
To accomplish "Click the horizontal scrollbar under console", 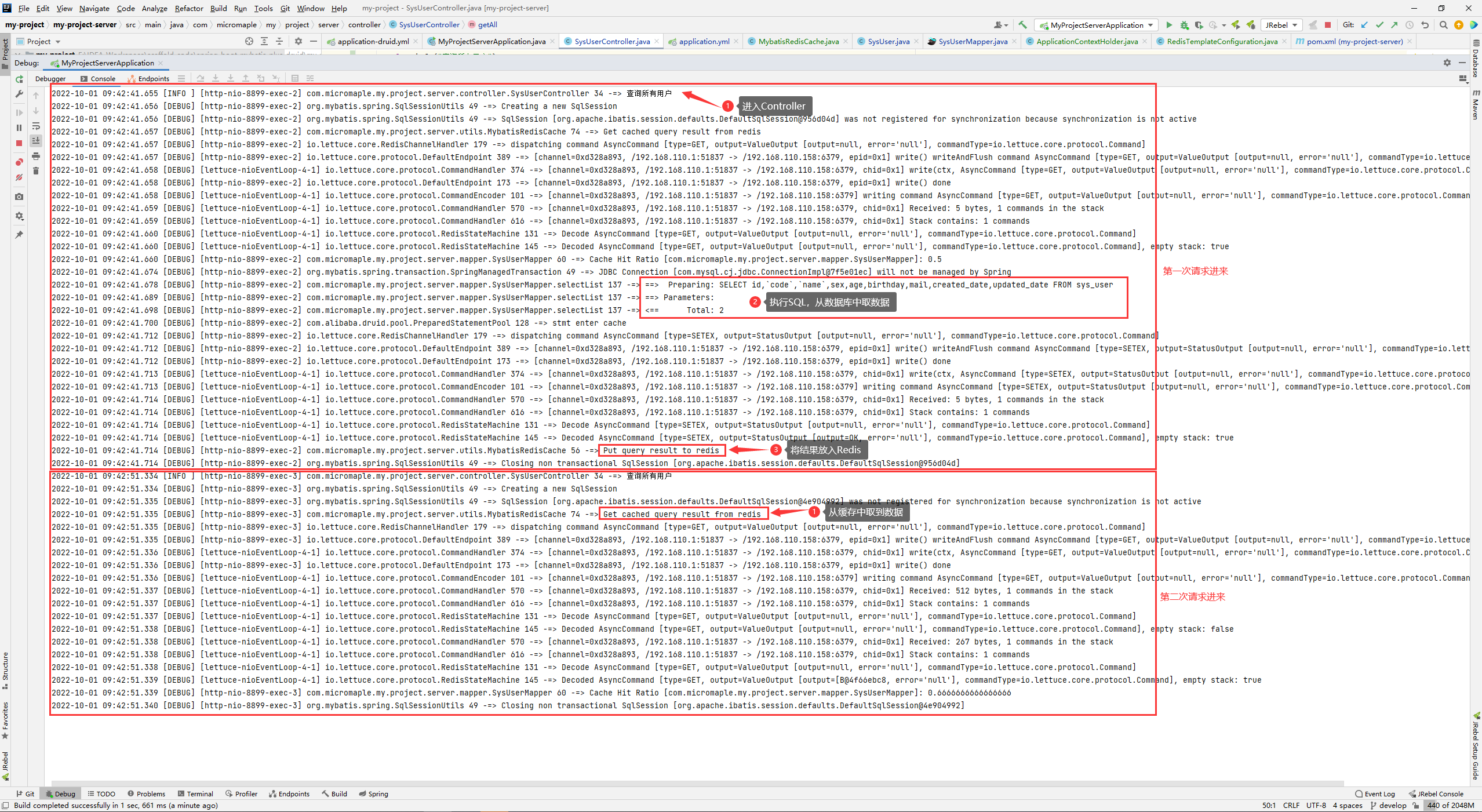I will [x=697, y=783].
